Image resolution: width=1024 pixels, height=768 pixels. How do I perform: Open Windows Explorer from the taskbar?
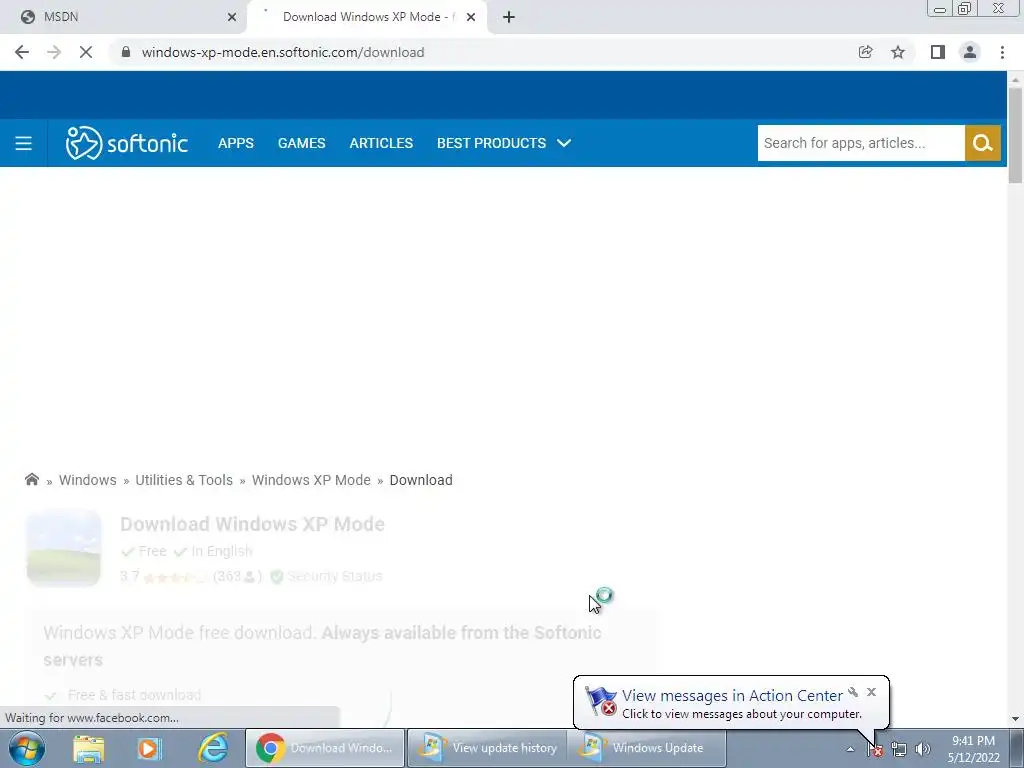(x=89, y=748)
